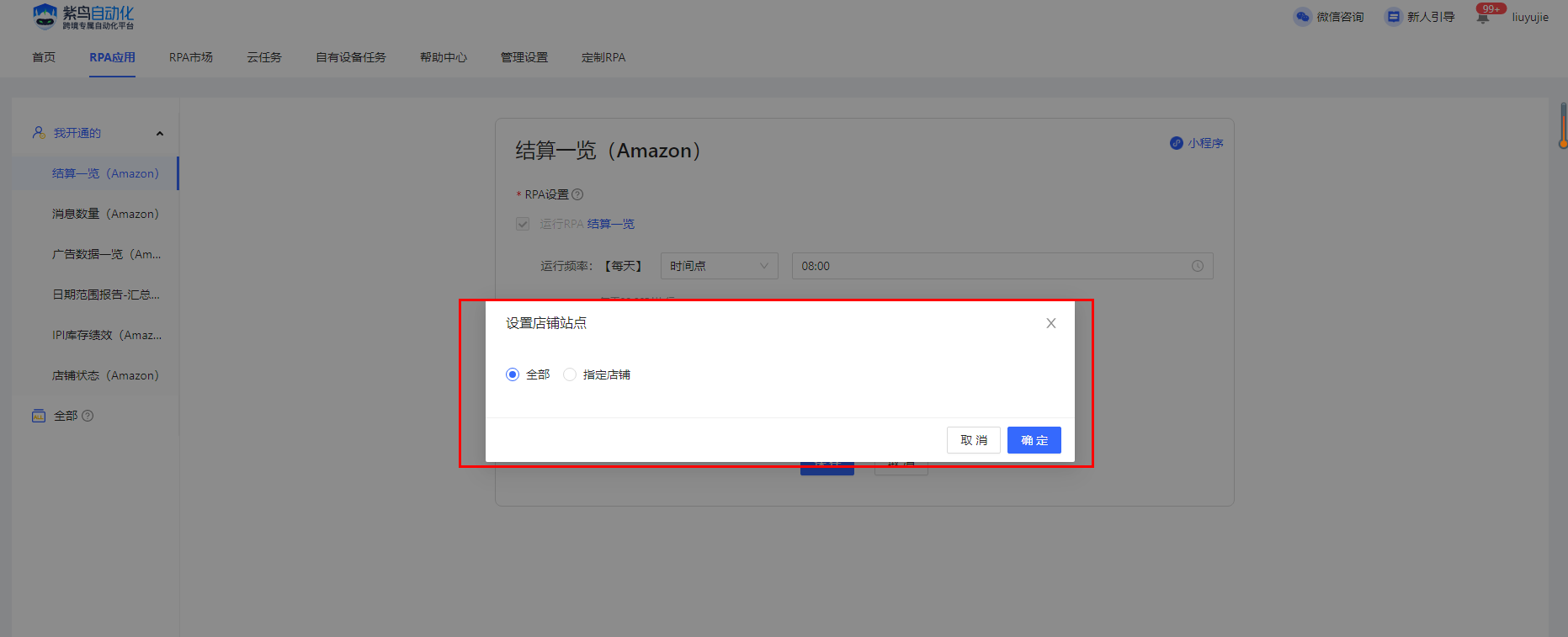The image size is (1568, 637).
Task: Click the 全部 folder icon in sidebar
Action: (39, 416)
